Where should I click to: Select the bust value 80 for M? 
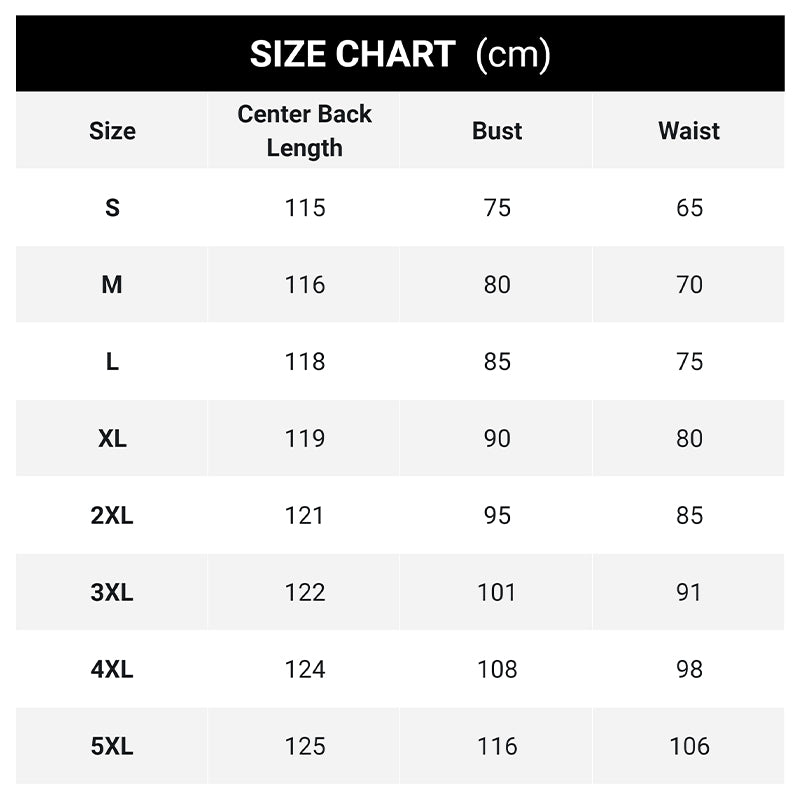coord(497,285)
